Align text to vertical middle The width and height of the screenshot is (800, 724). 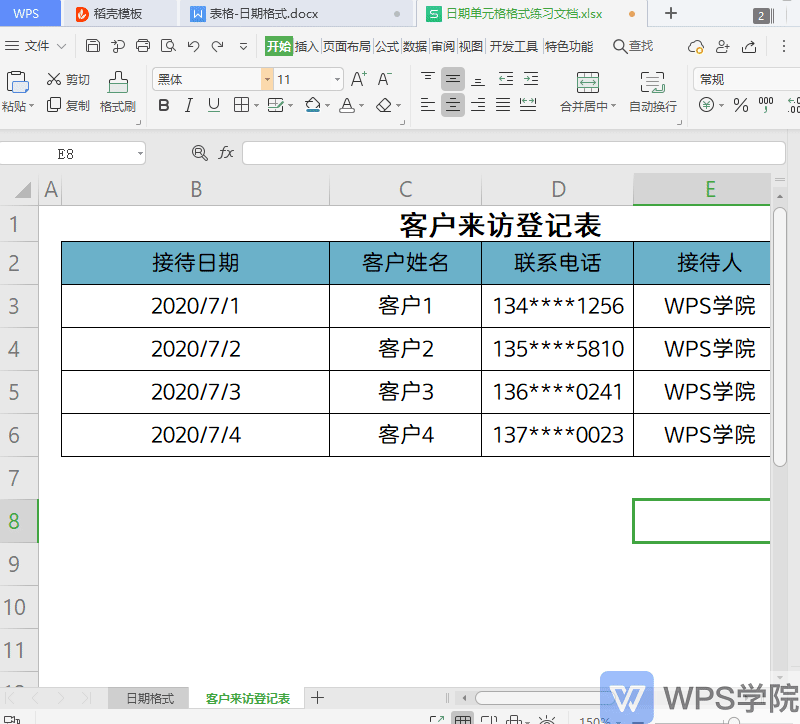click(x=453, y=79)
